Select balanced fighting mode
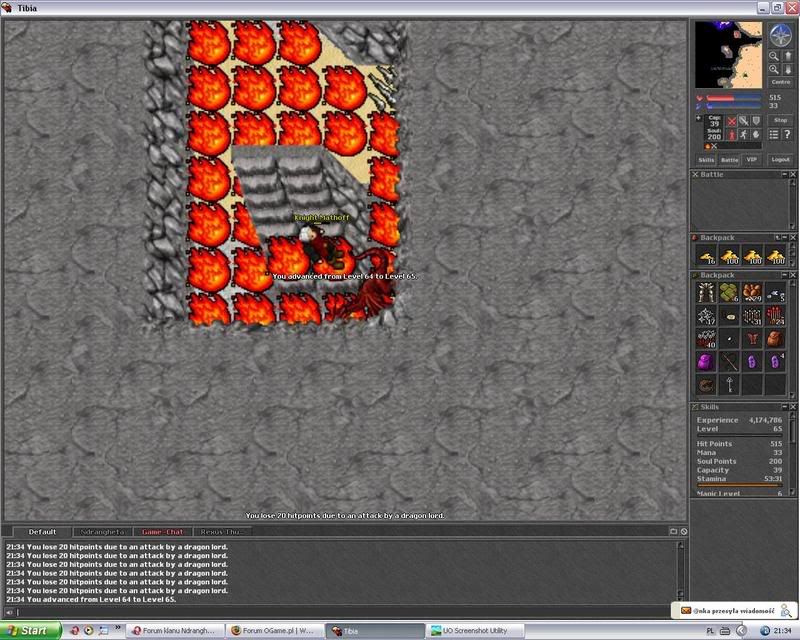The width and height of the screenshot is (800, 640). (744, 121)
